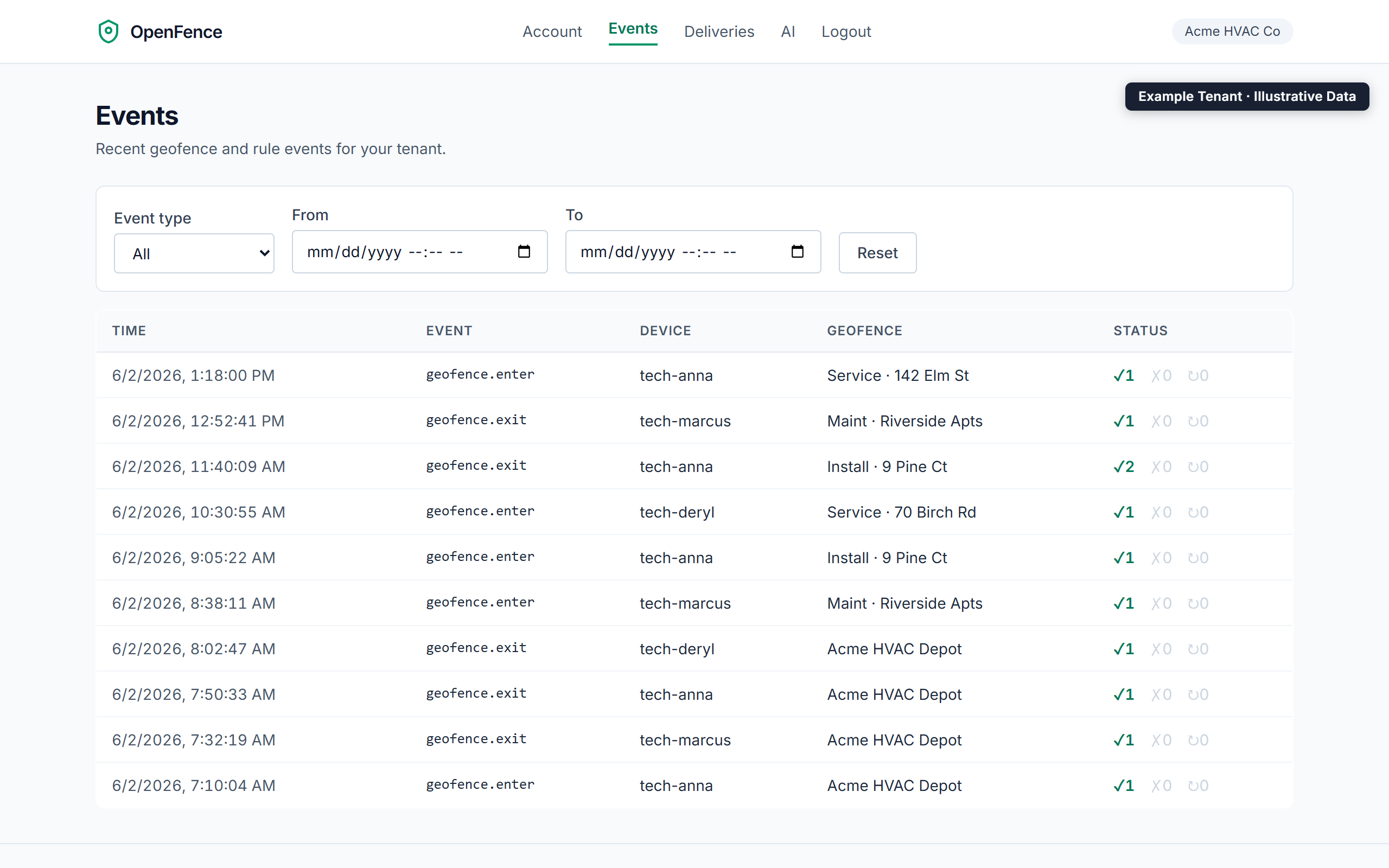The width and height of the screenshot is (1389, 868).
Task: Click geofence.enter in the 8:38:11 AM row
Action: pyautogui.click(x=480, y=602)
